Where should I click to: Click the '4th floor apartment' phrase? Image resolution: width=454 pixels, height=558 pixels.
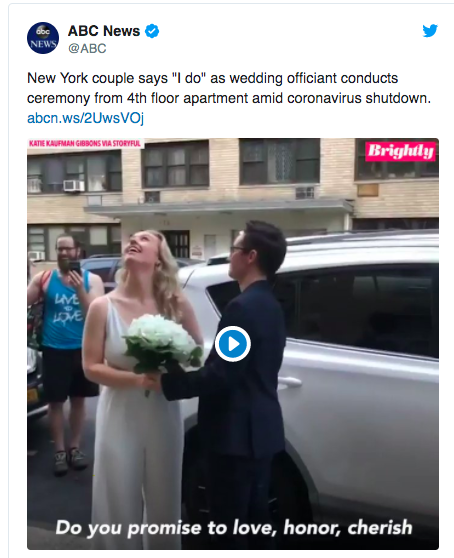pos(188,98)
